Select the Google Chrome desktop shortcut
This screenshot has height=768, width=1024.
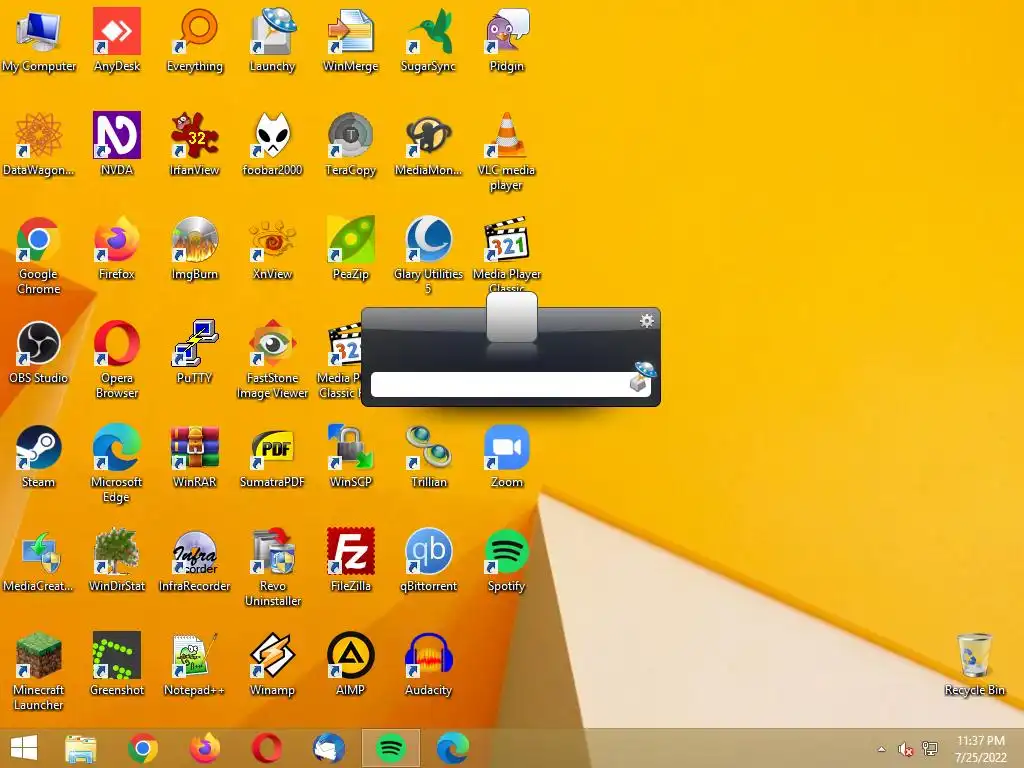coord(39,255)
